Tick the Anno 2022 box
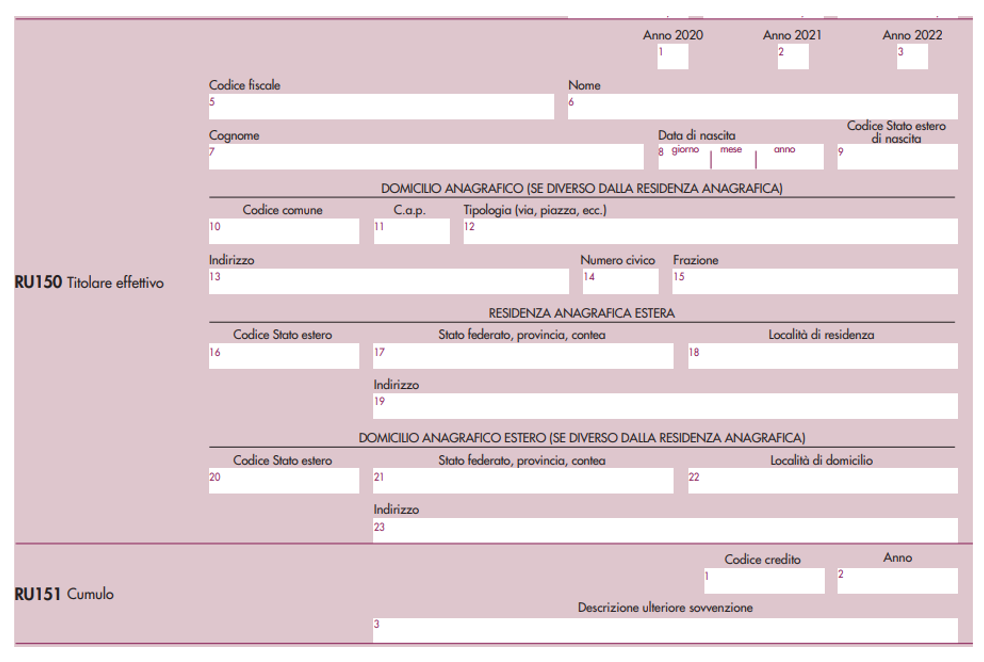The image size is (984, 662). coord(912,57)
